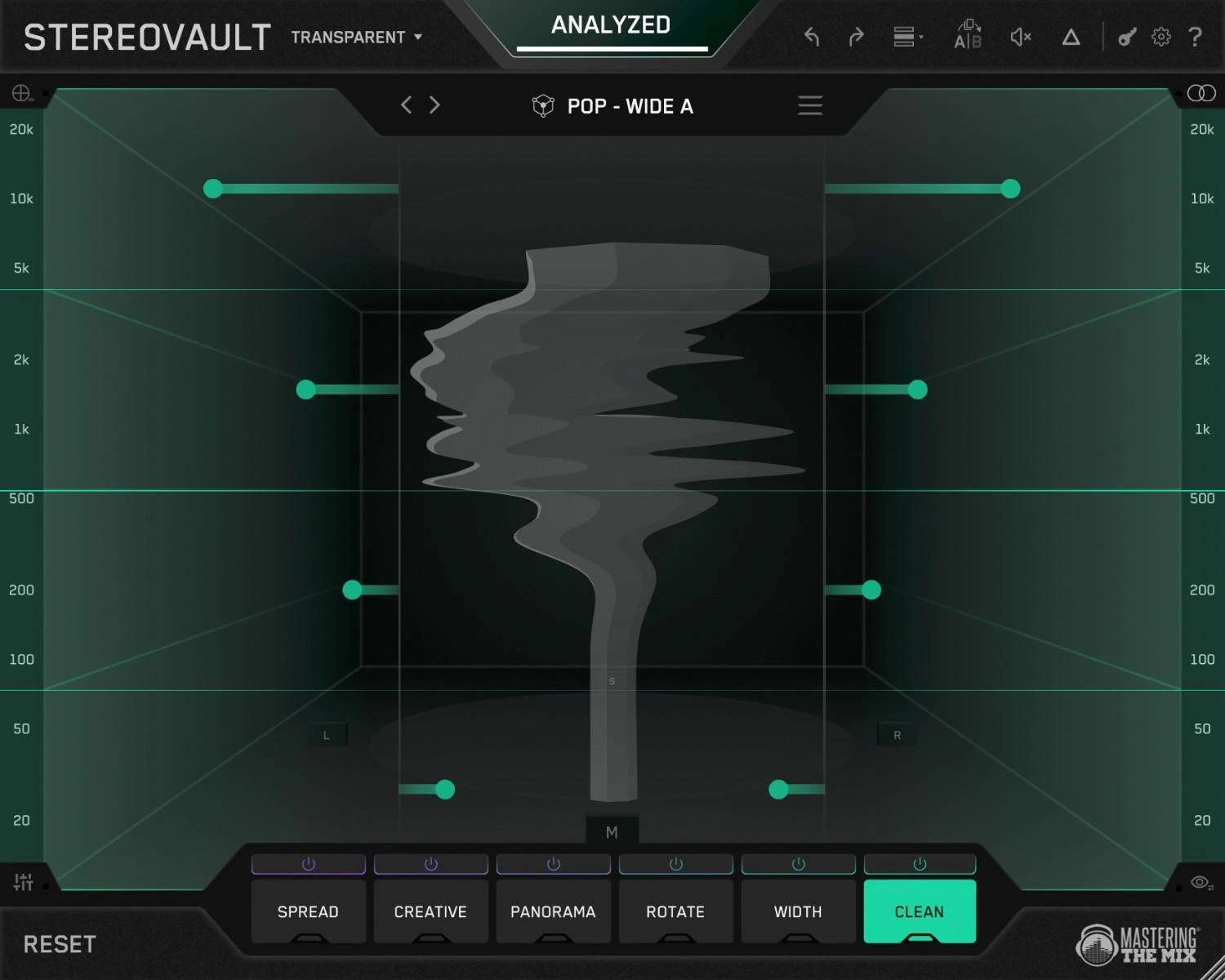Click the undo arrow icon

pos(811,37)
